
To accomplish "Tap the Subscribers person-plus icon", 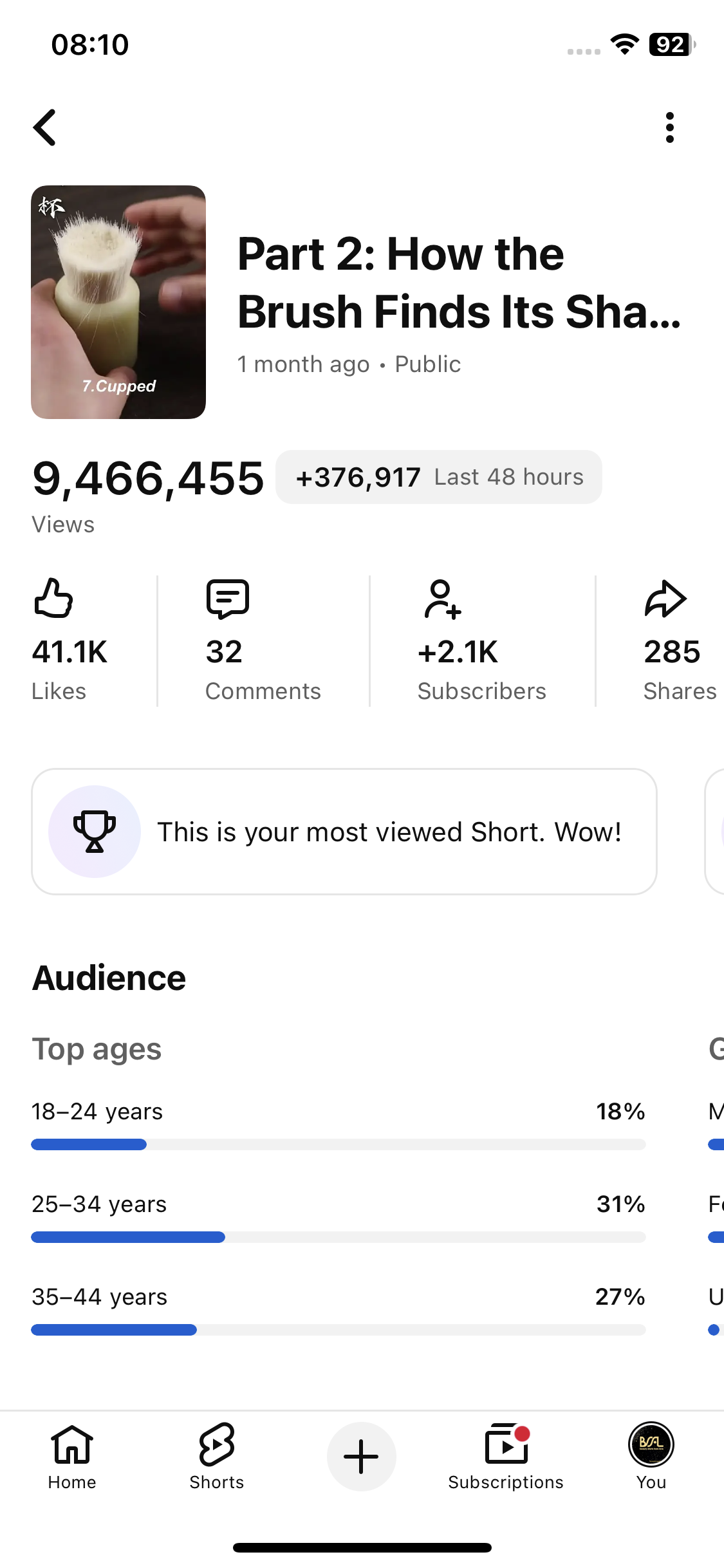I will point(442,599).
